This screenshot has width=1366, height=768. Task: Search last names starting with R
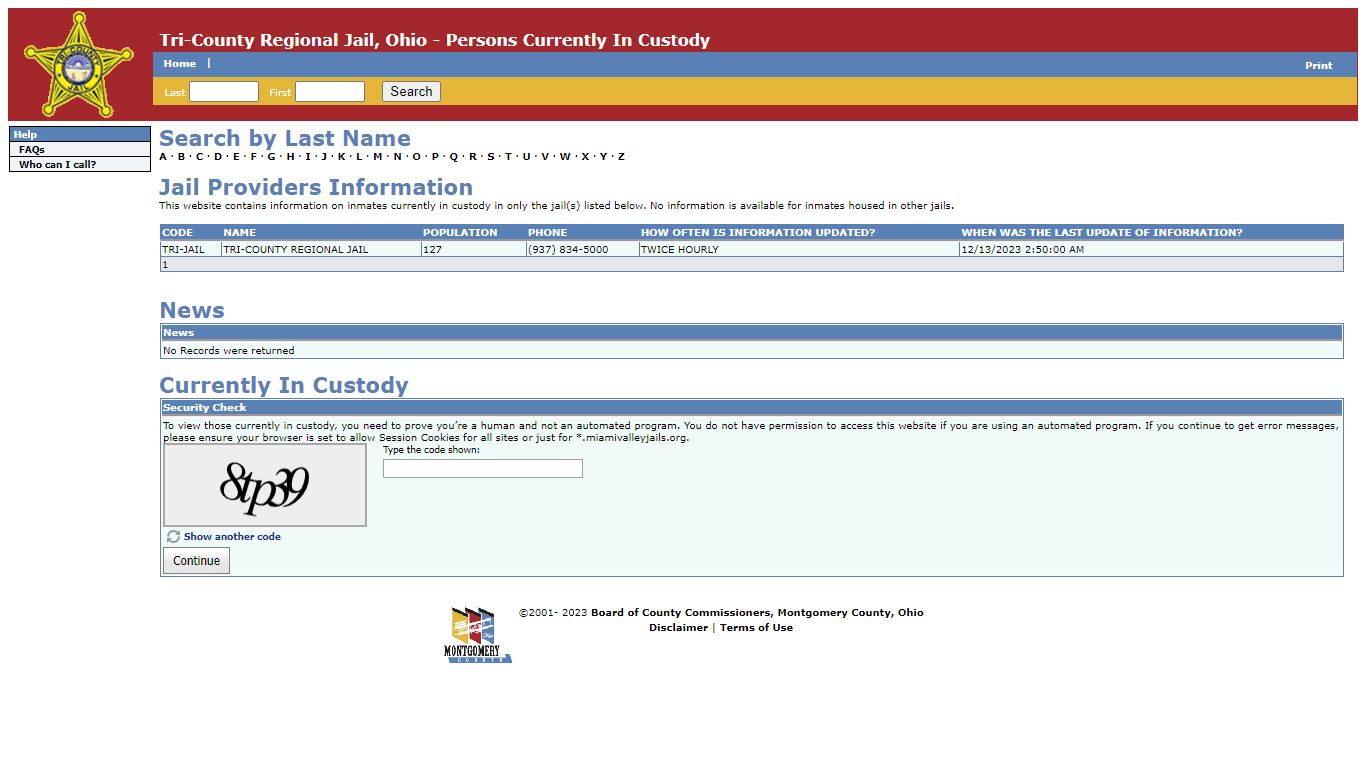pyautogui.click(x=473, y=157)
